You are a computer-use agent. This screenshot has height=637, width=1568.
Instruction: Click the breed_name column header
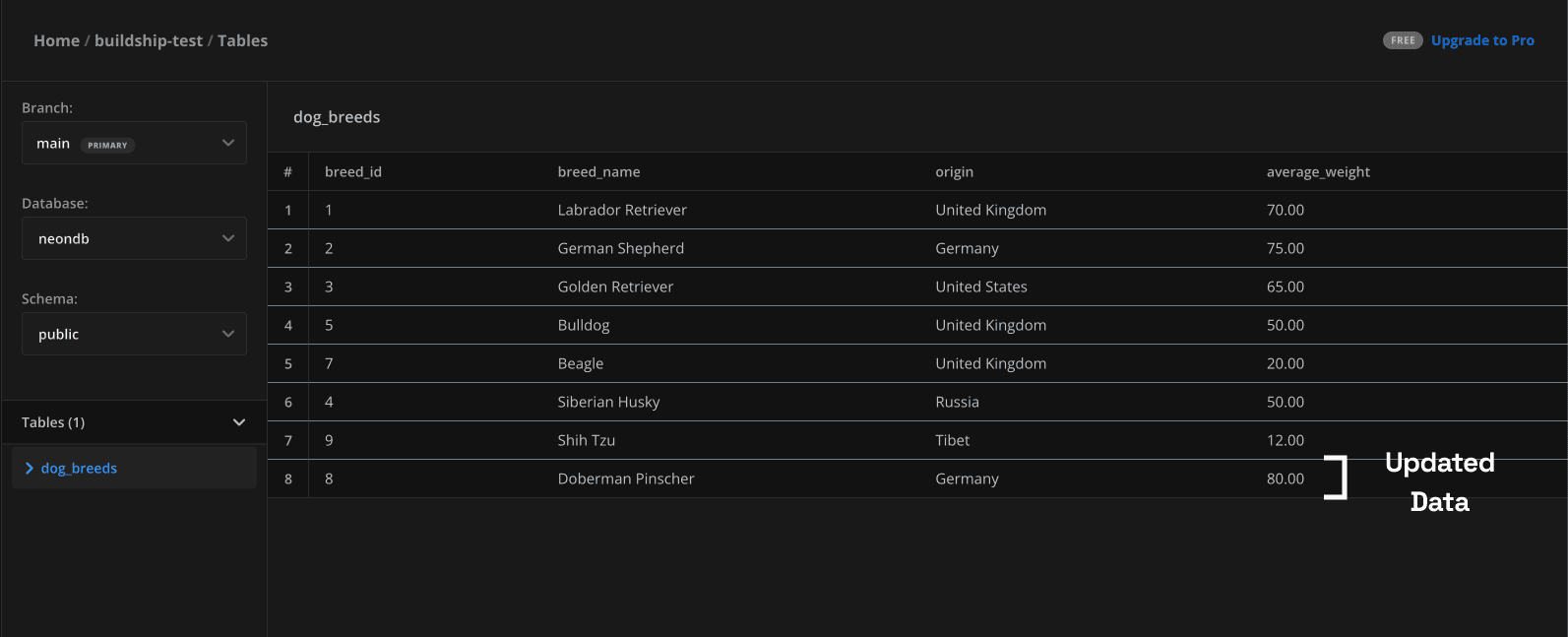[598, 172]
